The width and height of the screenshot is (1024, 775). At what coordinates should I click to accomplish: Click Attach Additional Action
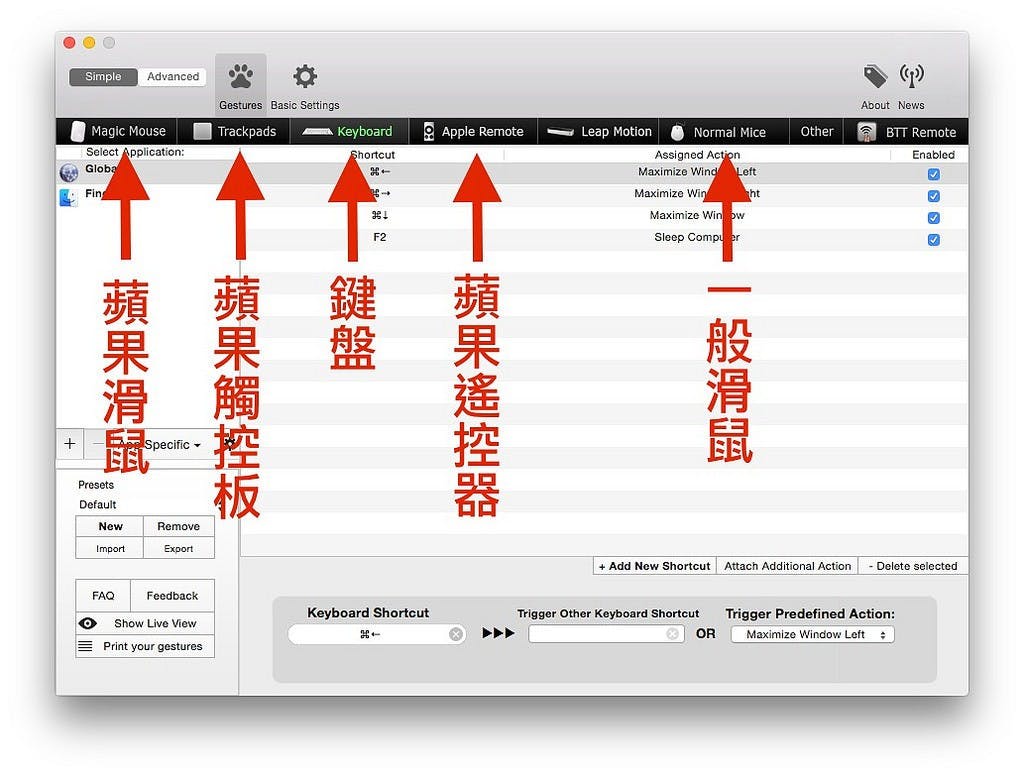788,566
